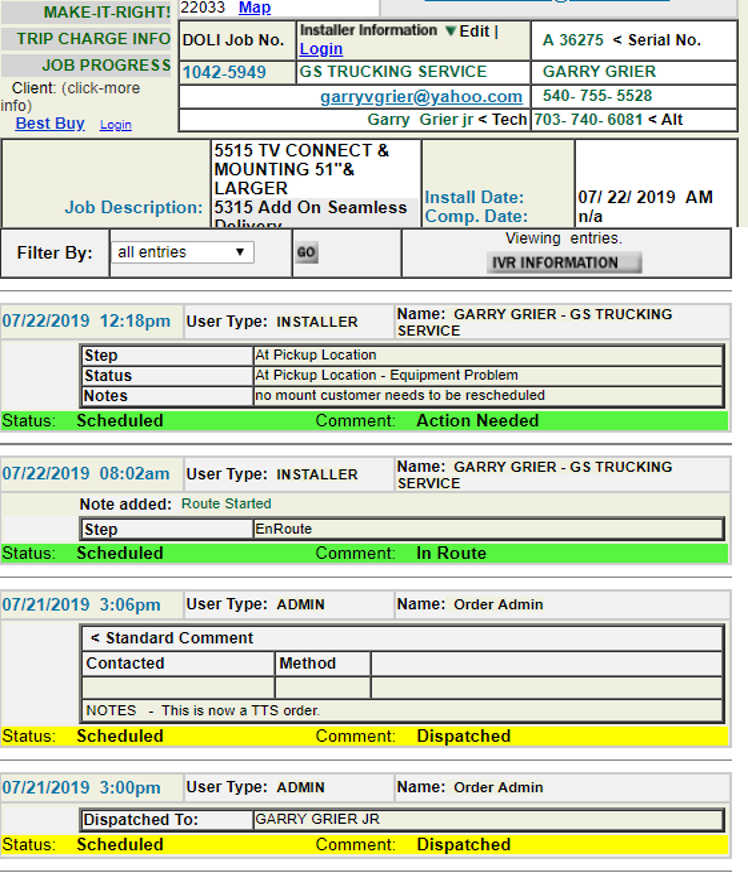Click green triangle beside Installer Information

[x=449, y=31]
